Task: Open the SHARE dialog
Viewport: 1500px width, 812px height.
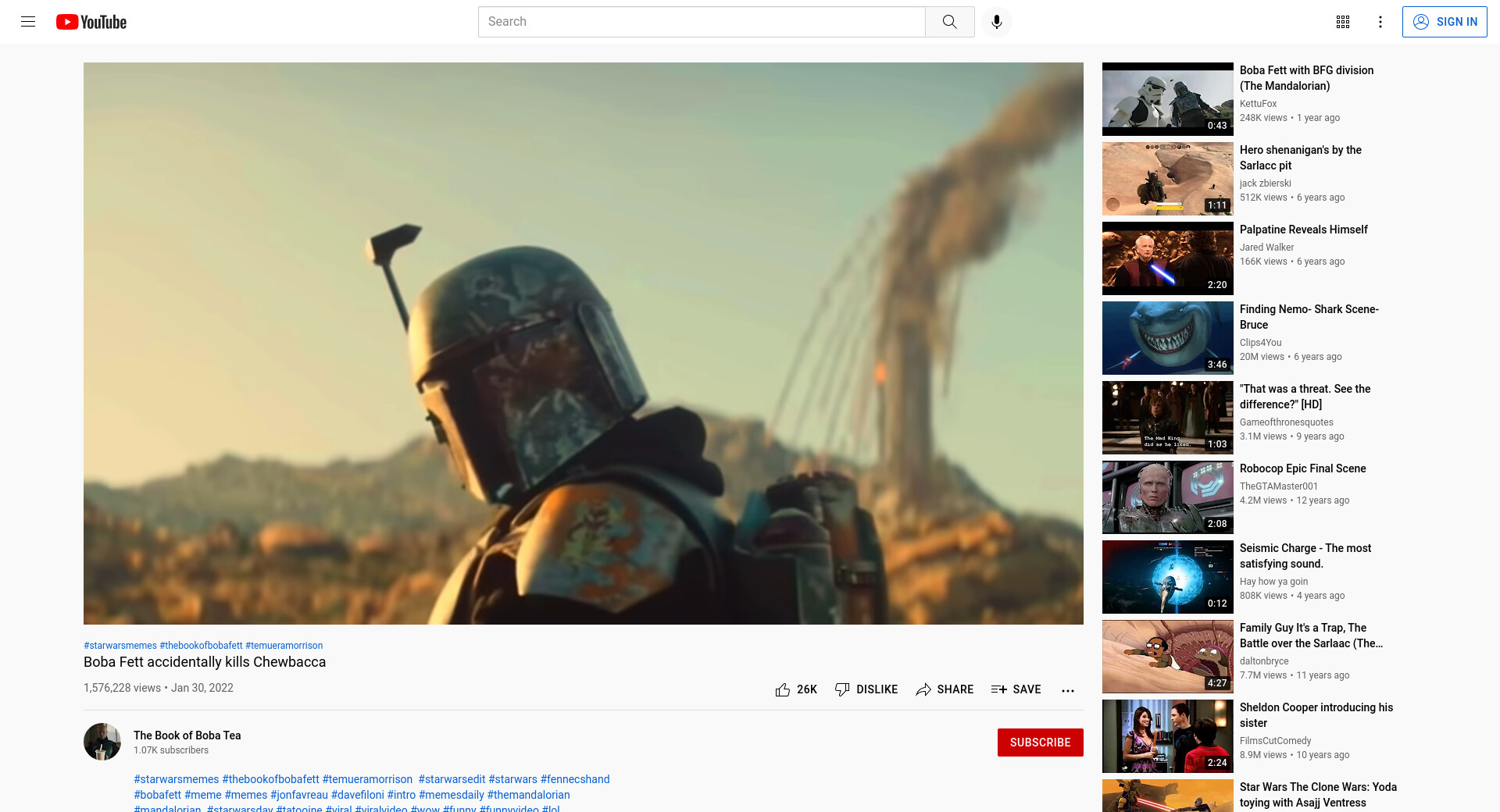Action: (945, 689)
